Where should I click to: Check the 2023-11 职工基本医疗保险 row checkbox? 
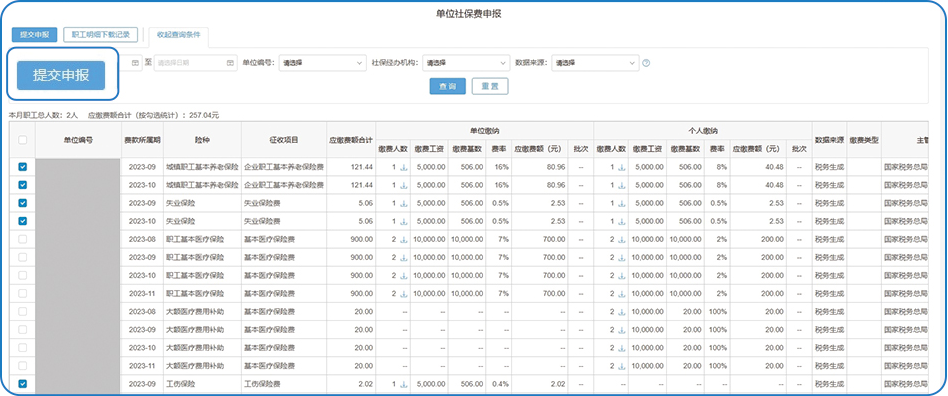pos(23,294)
